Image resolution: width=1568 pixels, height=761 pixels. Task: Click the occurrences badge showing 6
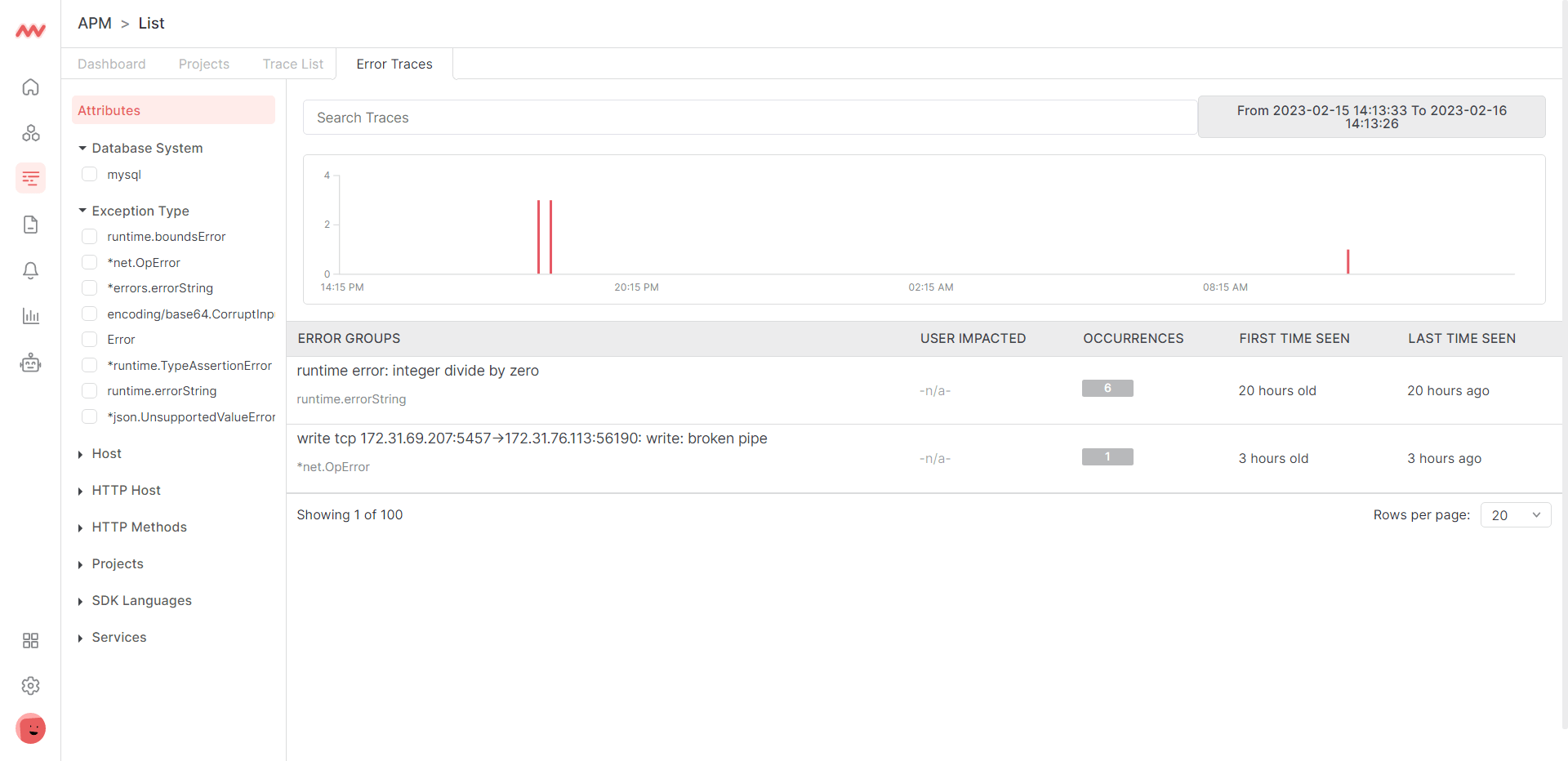coord(1107,389)
